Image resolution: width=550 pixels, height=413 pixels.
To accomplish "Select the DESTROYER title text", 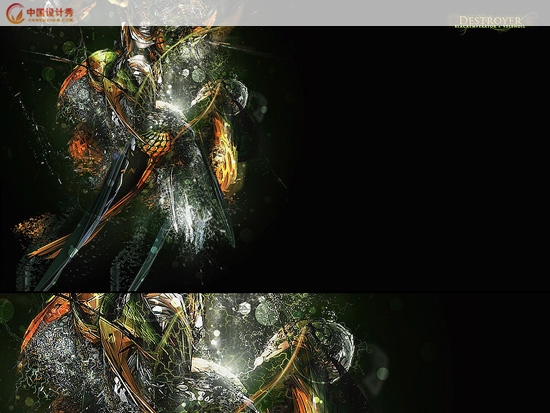I will pyautogui.click(x=490, y=20).
